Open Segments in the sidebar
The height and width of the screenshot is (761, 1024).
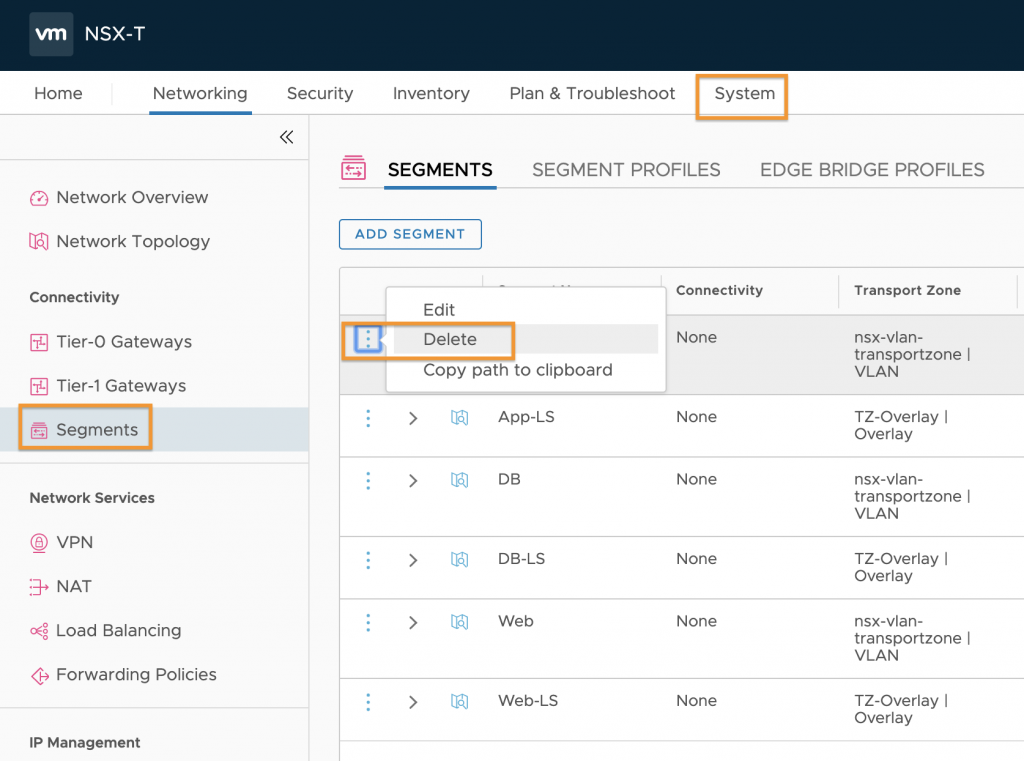pyautogui.click(x=97, y=430)
